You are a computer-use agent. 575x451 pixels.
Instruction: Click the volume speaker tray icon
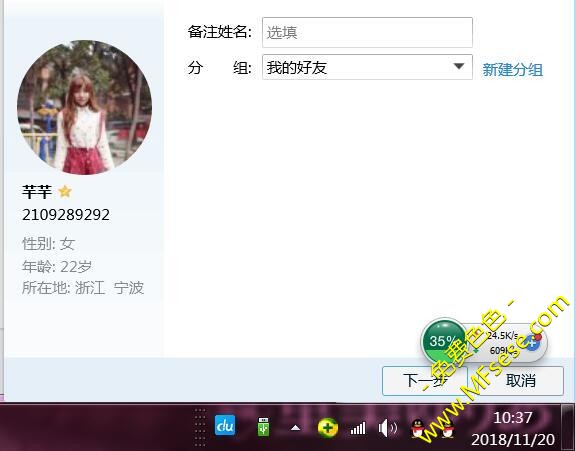(x=387, y=428)
